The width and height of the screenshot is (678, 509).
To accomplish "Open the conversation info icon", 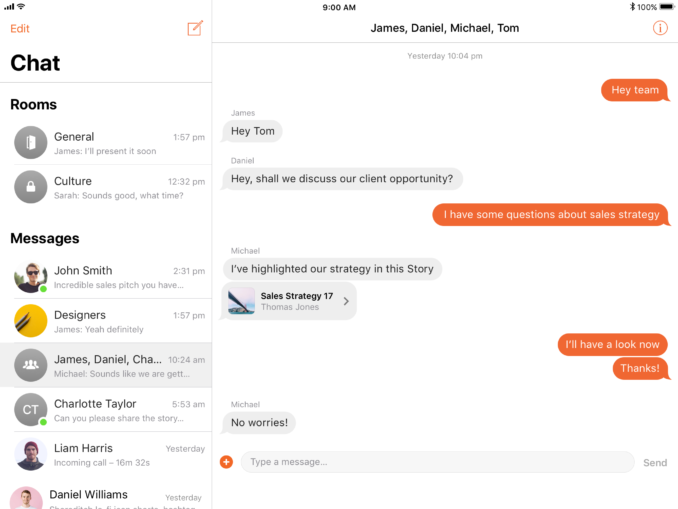I will coord(659,28).
